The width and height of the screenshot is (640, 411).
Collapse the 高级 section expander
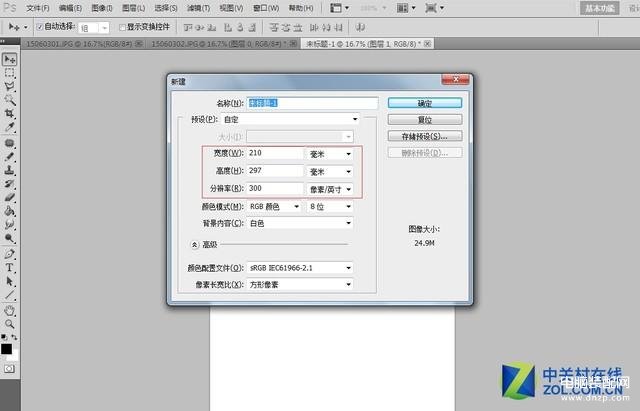(x=195, y=244)
